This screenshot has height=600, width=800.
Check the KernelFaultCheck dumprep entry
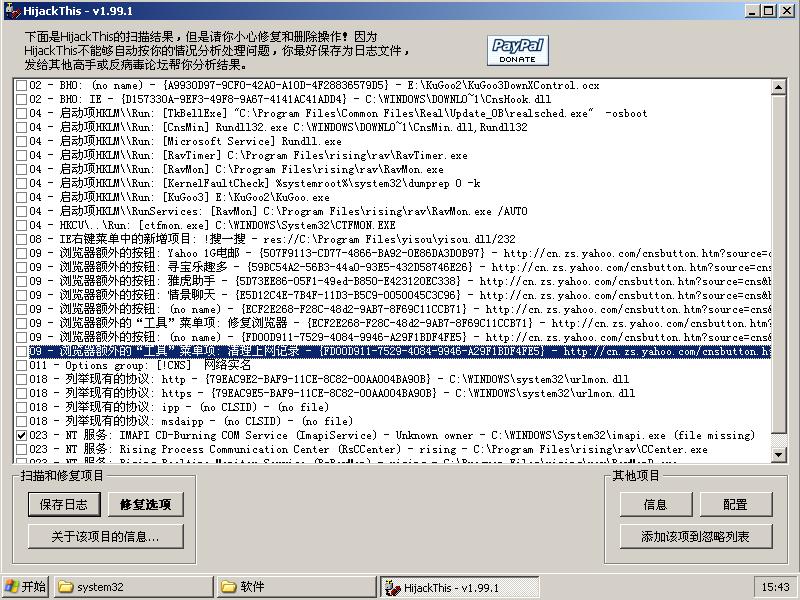coord(21,183)
